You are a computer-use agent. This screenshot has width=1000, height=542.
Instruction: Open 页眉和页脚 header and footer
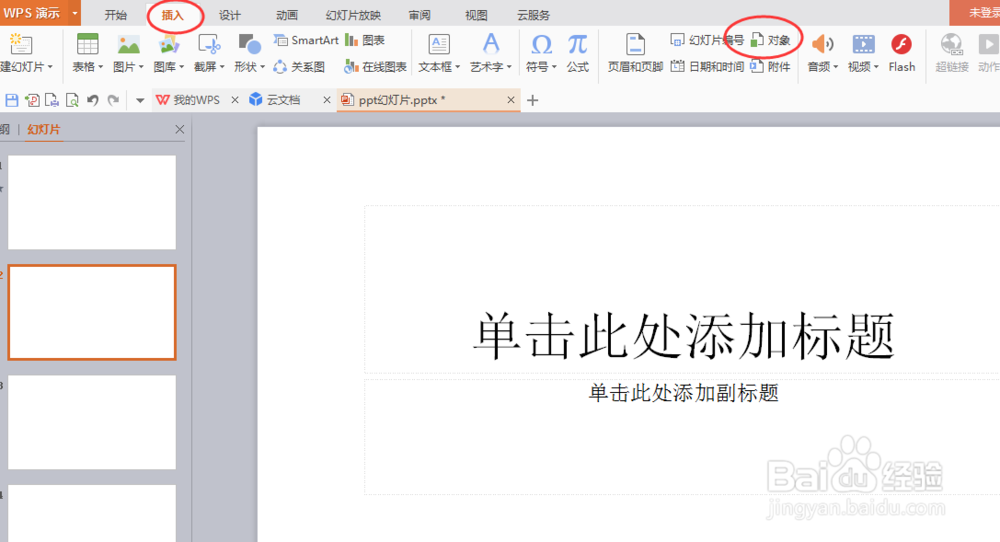(635, 52)
